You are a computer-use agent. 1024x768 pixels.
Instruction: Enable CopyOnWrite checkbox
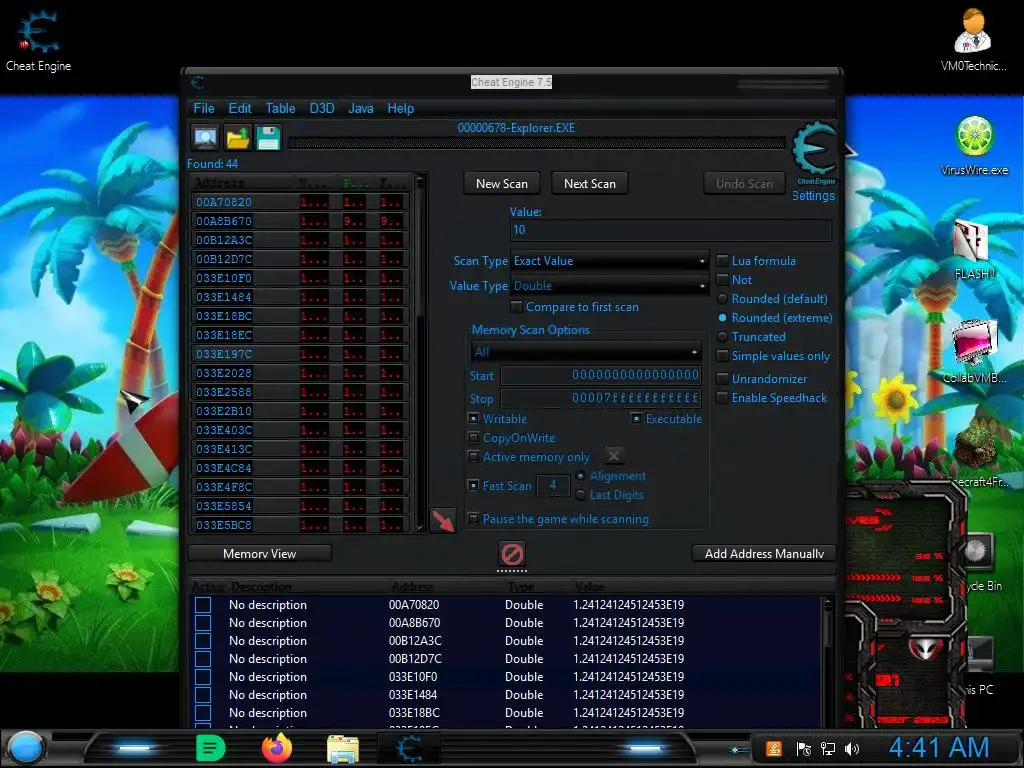point(473,438)
